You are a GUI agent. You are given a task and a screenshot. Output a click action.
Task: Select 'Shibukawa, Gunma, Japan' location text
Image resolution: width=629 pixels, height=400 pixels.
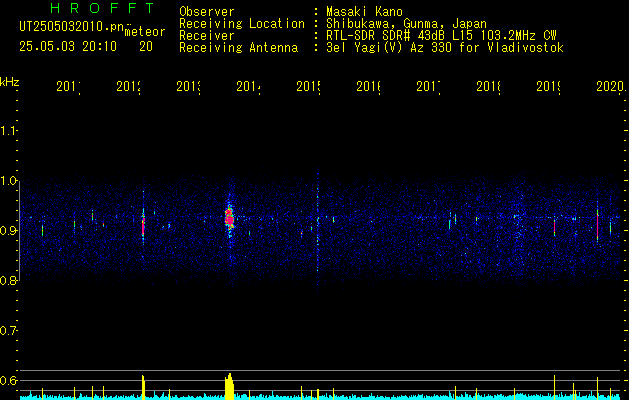(x=406, y=24)
